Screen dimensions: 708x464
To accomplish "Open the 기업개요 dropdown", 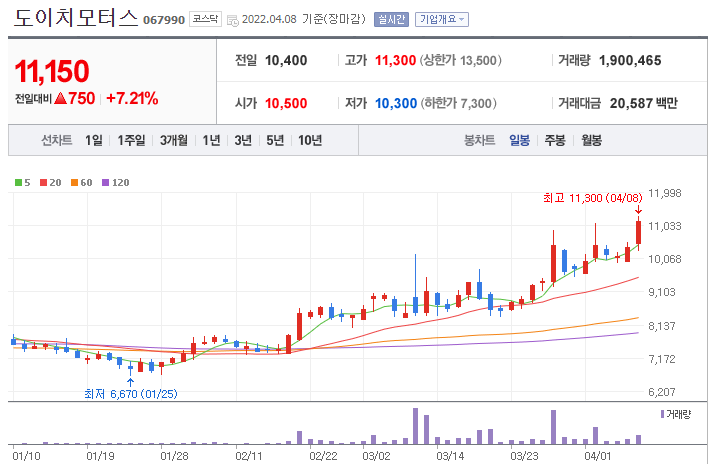I will pos(442,19).
